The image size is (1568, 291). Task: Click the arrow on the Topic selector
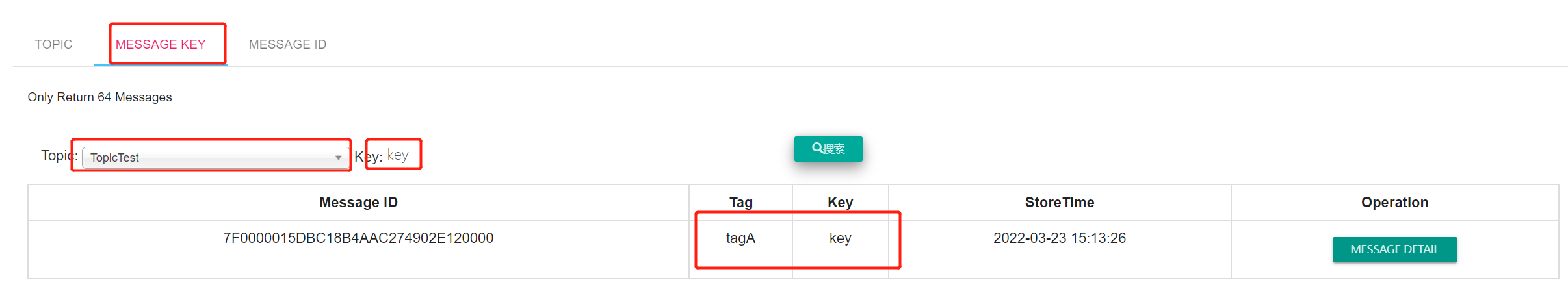pyautogui.click(x=338, y=158)
